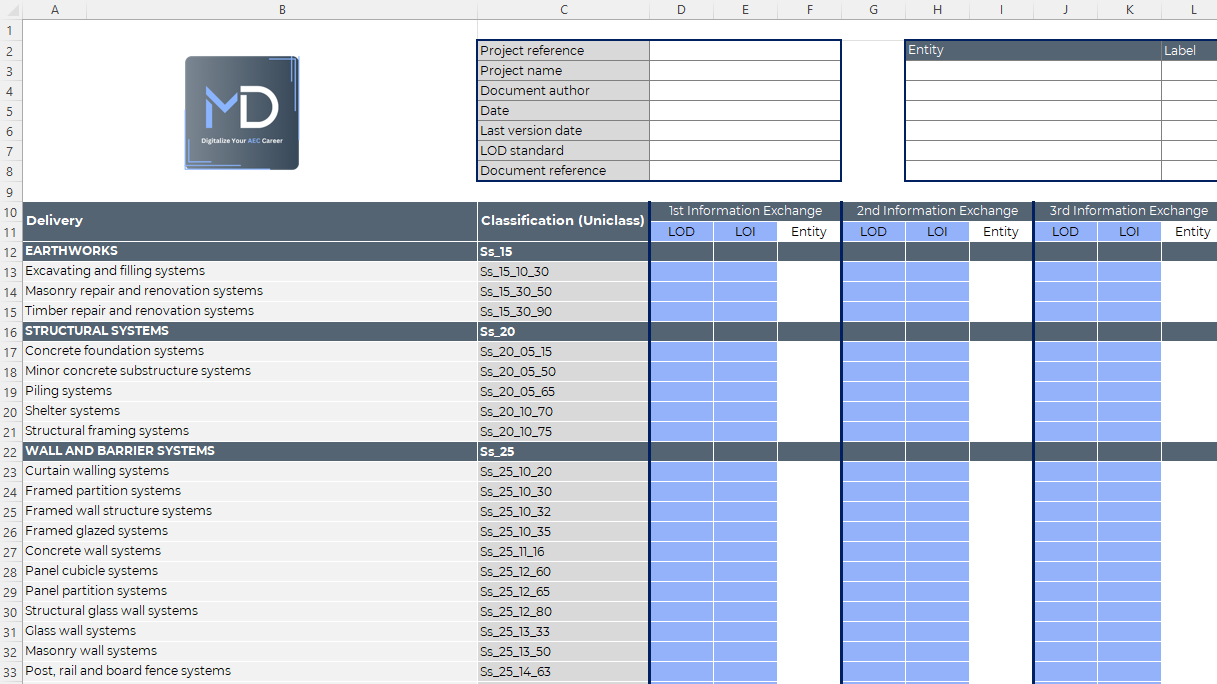Click classification code Ss_15_30_50
Screen dimensions: 1217x684
(x=563, y=291)
